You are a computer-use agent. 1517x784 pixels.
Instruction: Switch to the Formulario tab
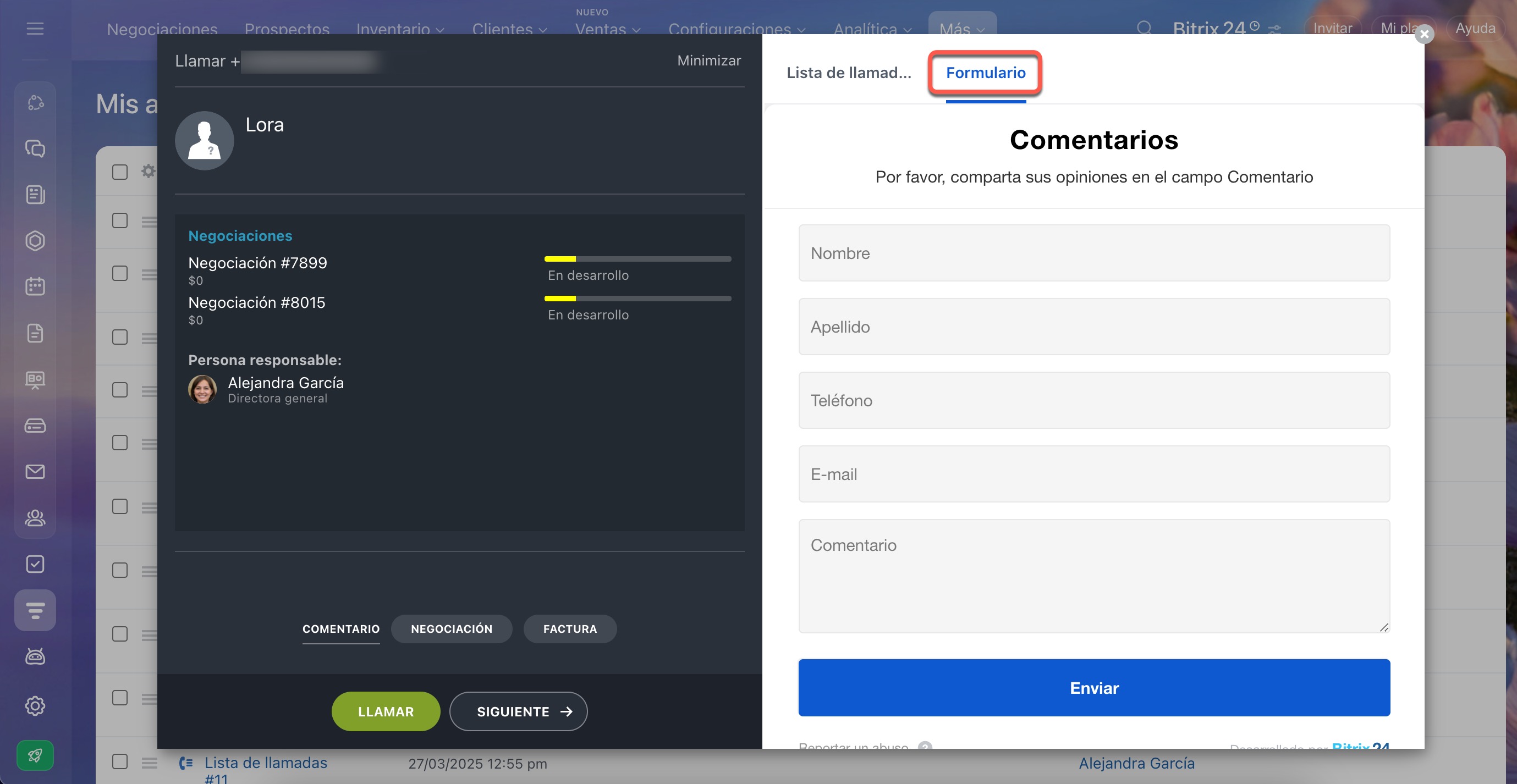coord(985,73)
